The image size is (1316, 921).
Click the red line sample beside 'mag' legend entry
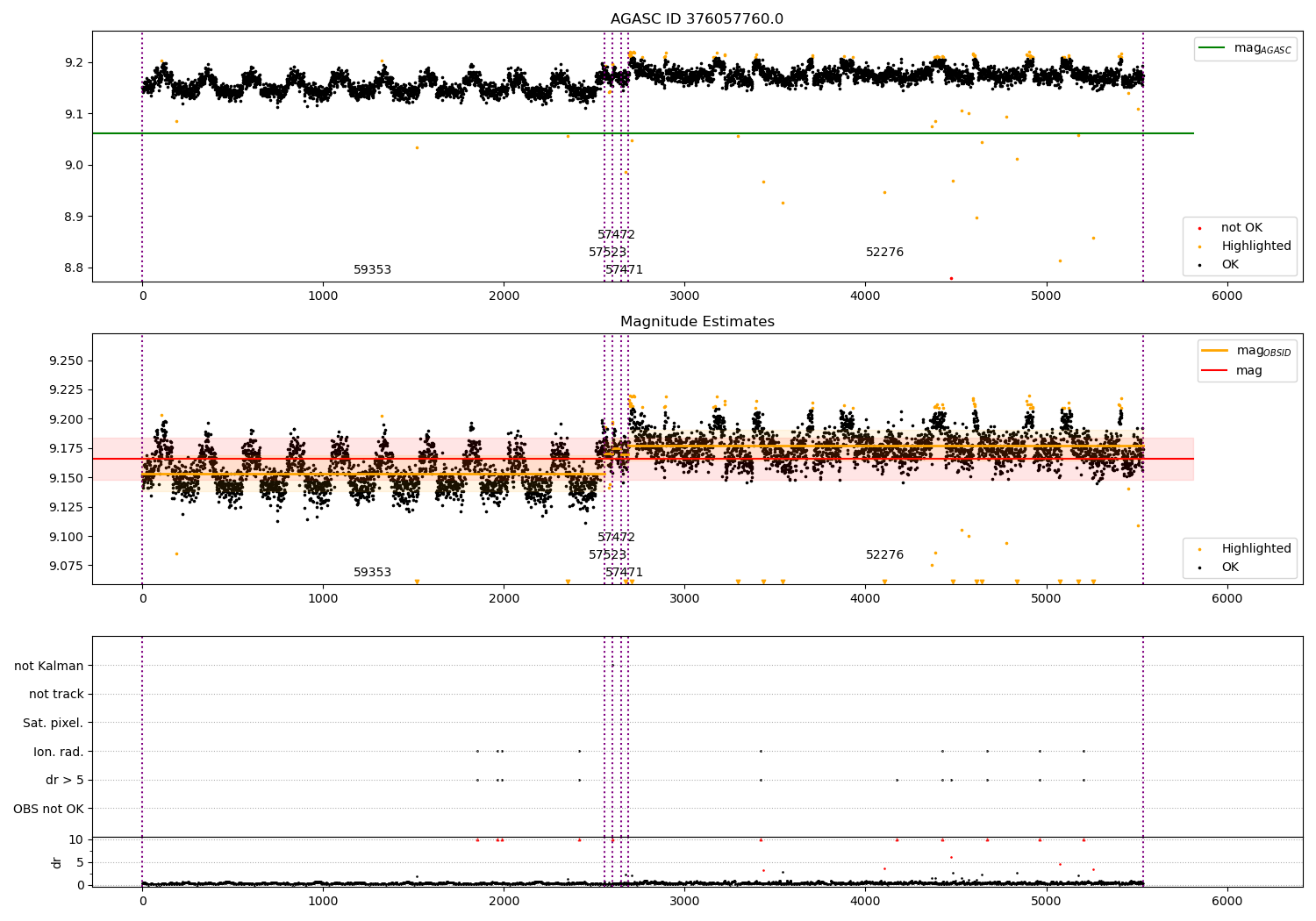click(x=1215, y=371)
